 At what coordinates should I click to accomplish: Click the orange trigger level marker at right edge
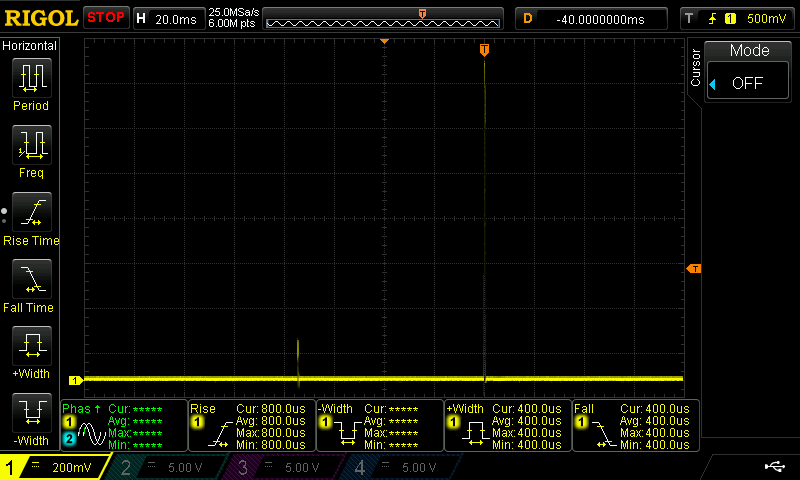692,269
